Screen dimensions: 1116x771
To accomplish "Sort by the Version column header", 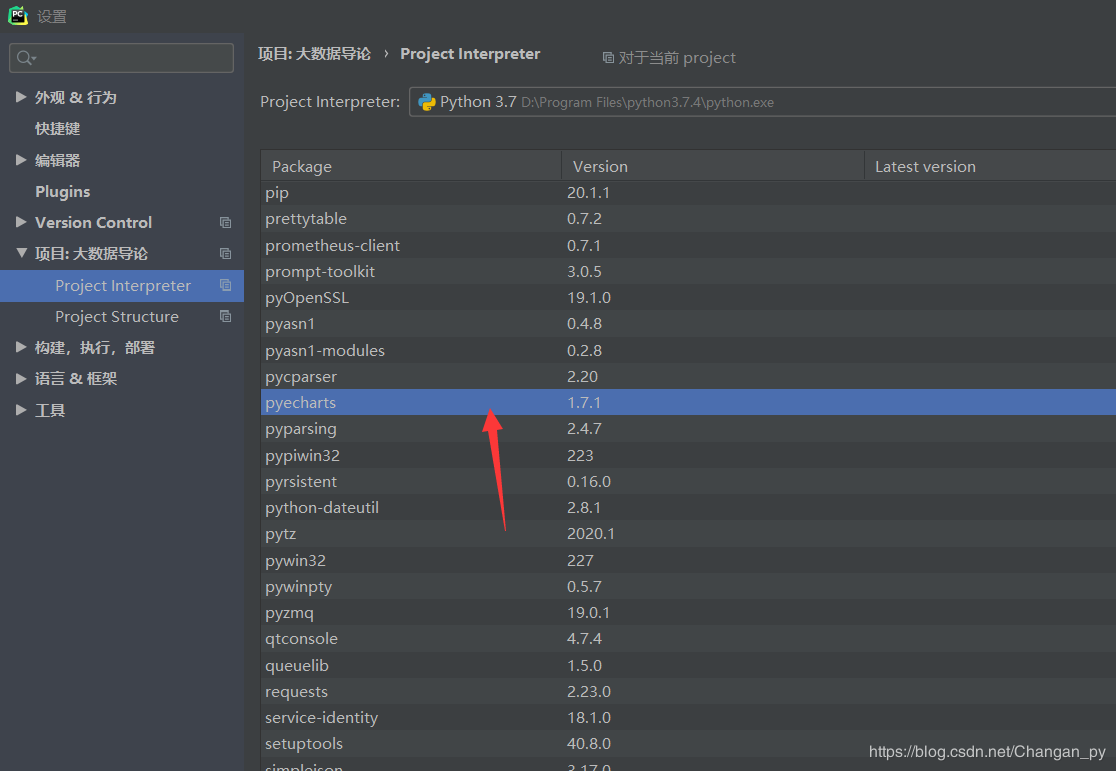I will pyautogui.click(x=713, y=166).
